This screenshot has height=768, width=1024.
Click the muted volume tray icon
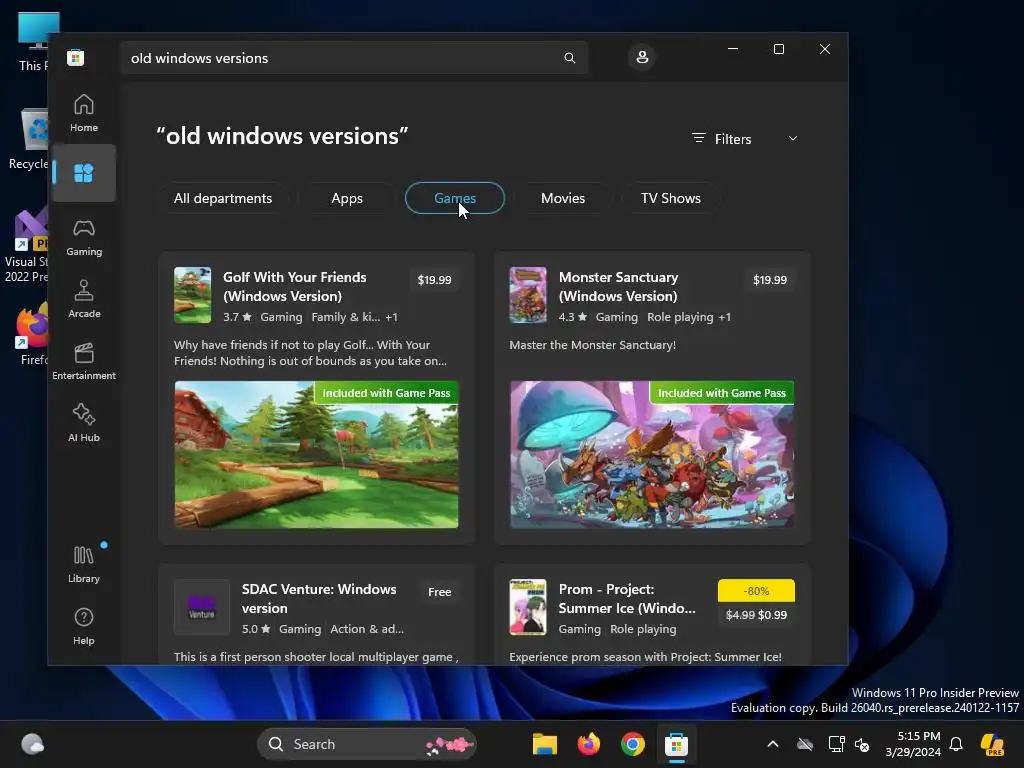pos(862,744)
